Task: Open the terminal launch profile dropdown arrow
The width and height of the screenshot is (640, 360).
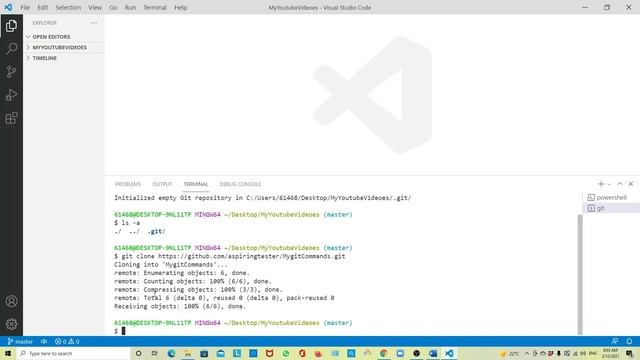Action: coord(609,184)
